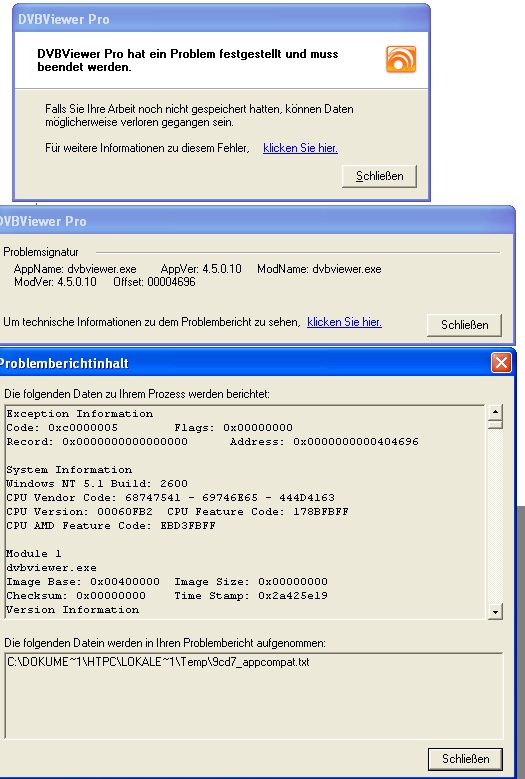
Task: Click the 'CPU Vendor Code' line in the report
Action: point(170,498)
